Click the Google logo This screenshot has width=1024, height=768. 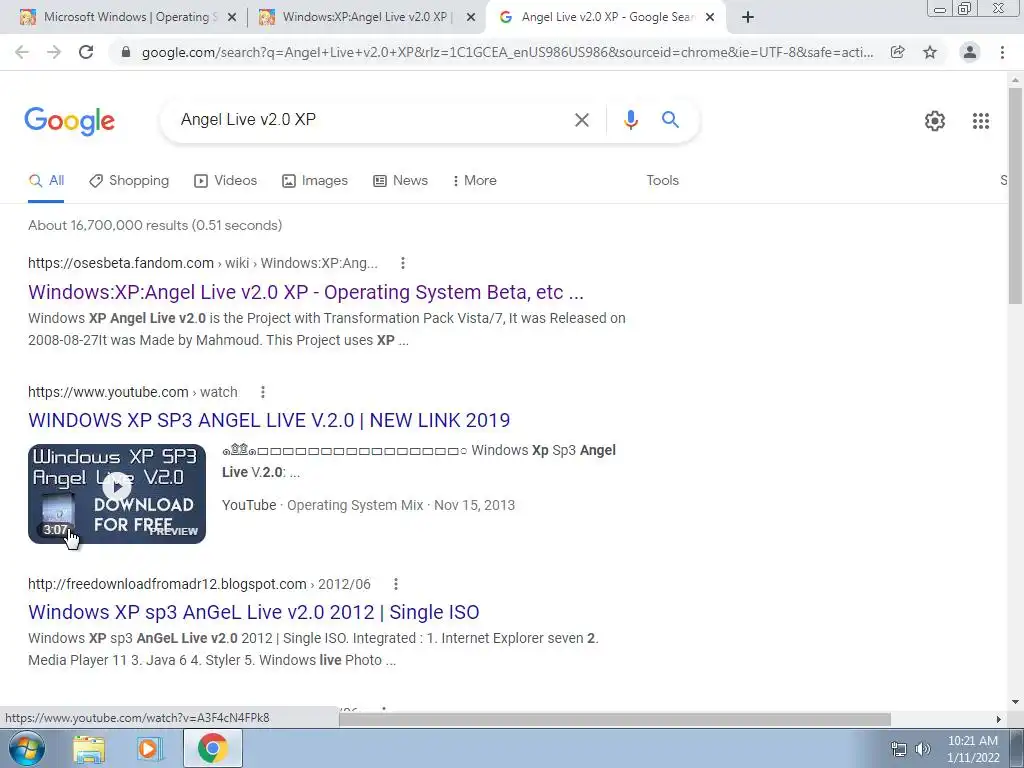click(x=70, y=121)
